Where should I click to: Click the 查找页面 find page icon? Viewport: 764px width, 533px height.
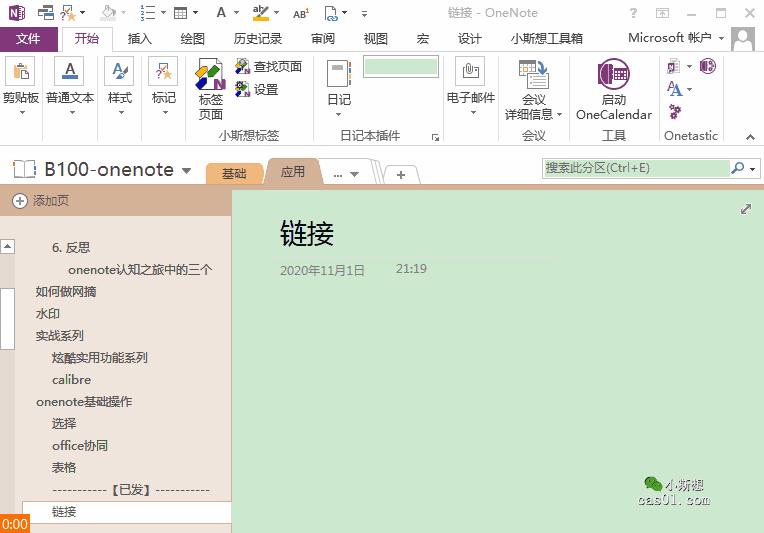[x=242, y=66]
